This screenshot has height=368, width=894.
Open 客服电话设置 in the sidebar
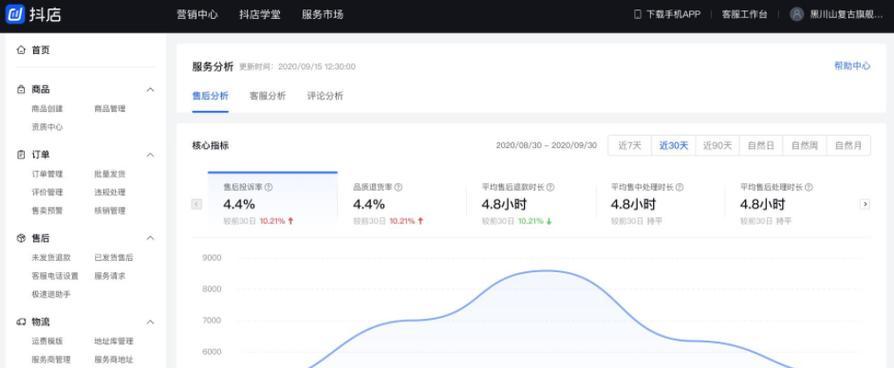tap(55, 276)
